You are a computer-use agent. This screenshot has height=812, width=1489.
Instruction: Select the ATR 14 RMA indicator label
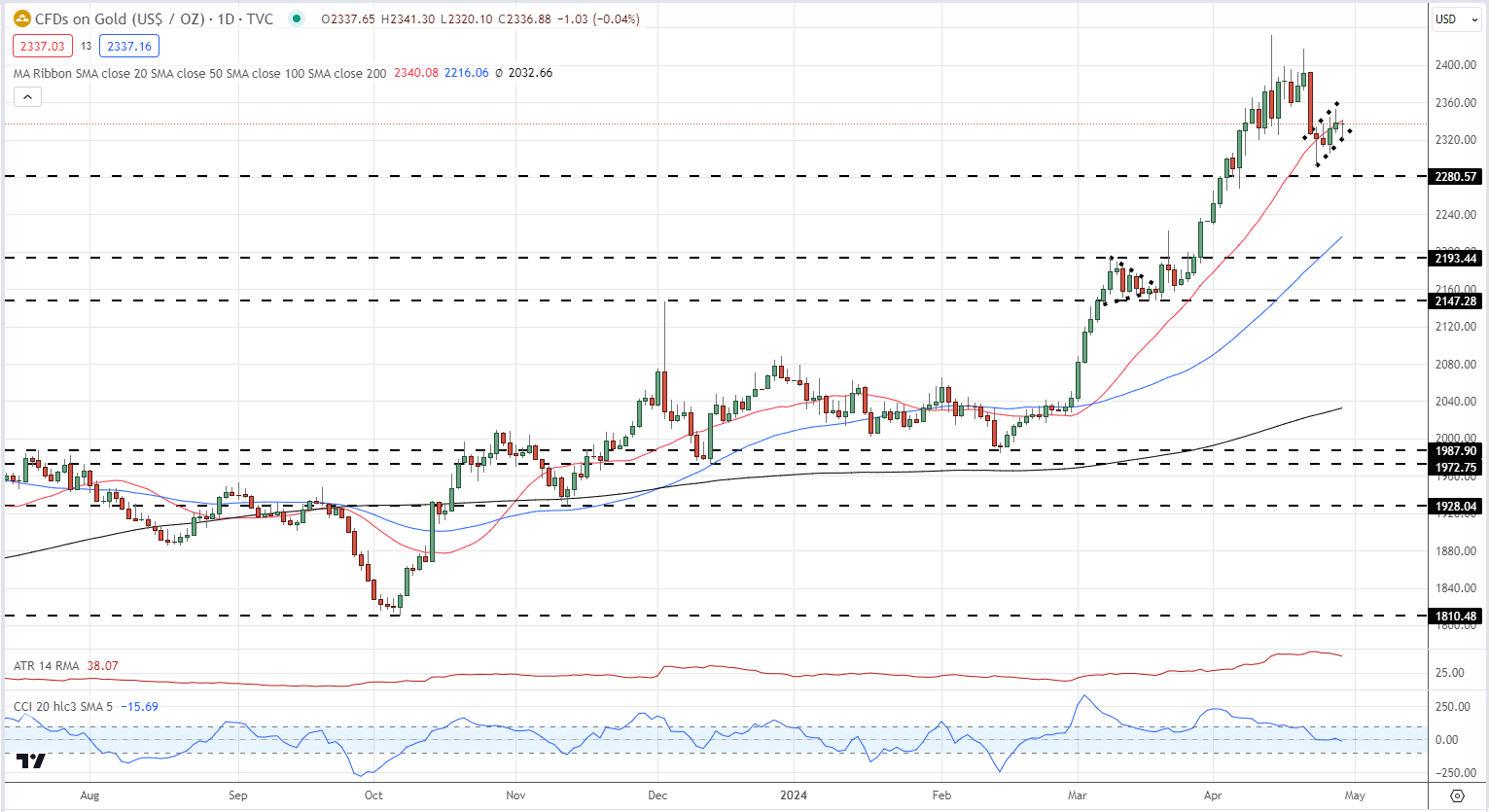(x=47, y=666)
